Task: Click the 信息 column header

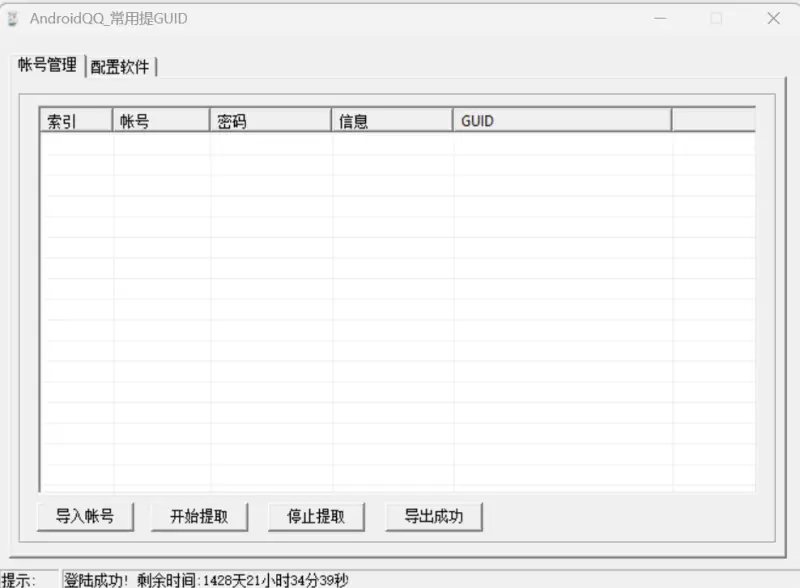Action: [x=390, y=120]
